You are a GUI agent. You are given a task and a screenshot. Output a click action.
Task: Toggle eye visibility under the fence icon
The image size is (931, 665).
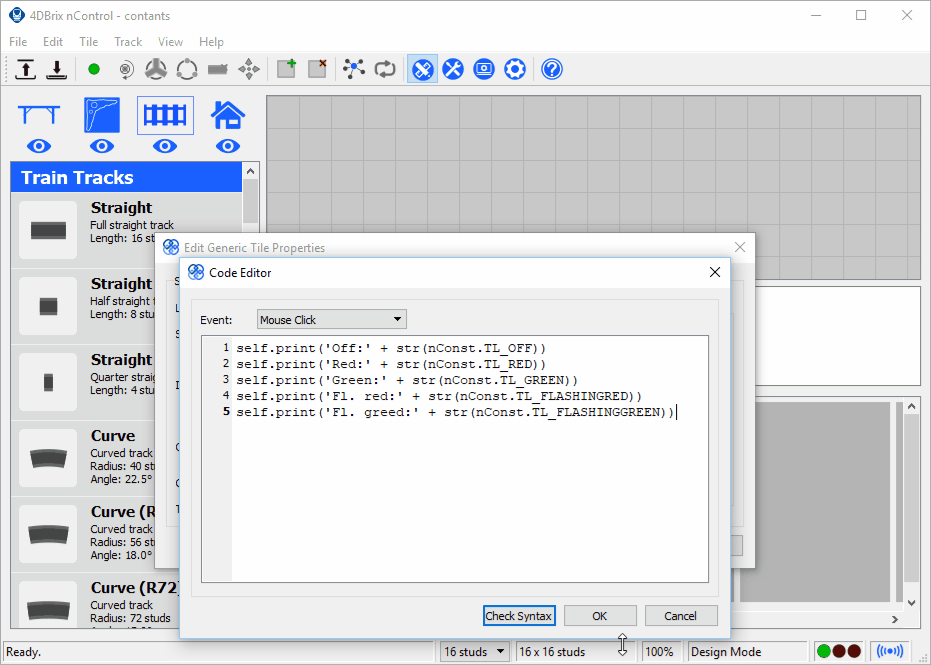pos(165,146)
